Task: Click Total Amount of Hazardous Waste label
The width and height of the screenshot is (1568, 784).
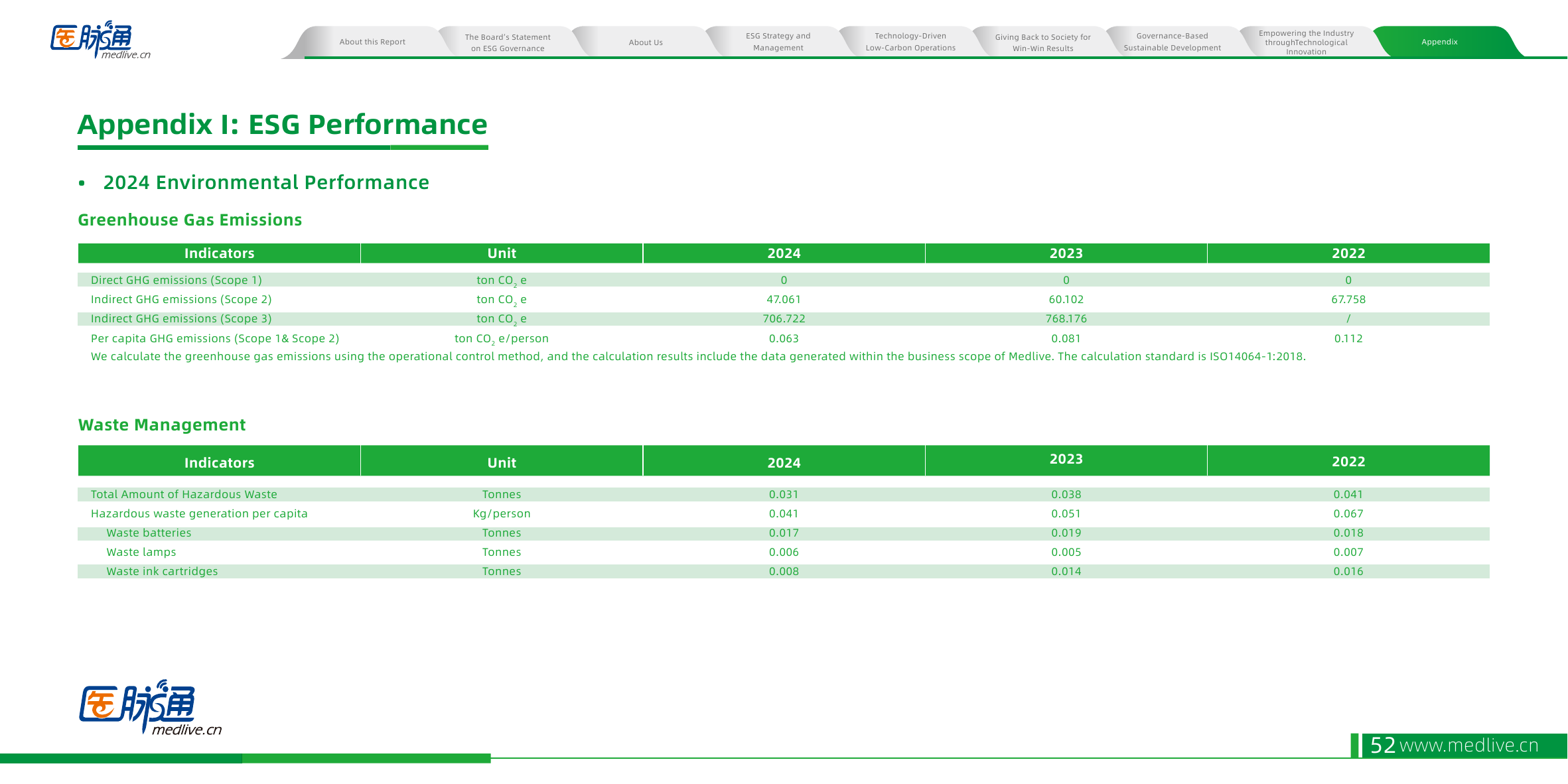Action: 184,495
